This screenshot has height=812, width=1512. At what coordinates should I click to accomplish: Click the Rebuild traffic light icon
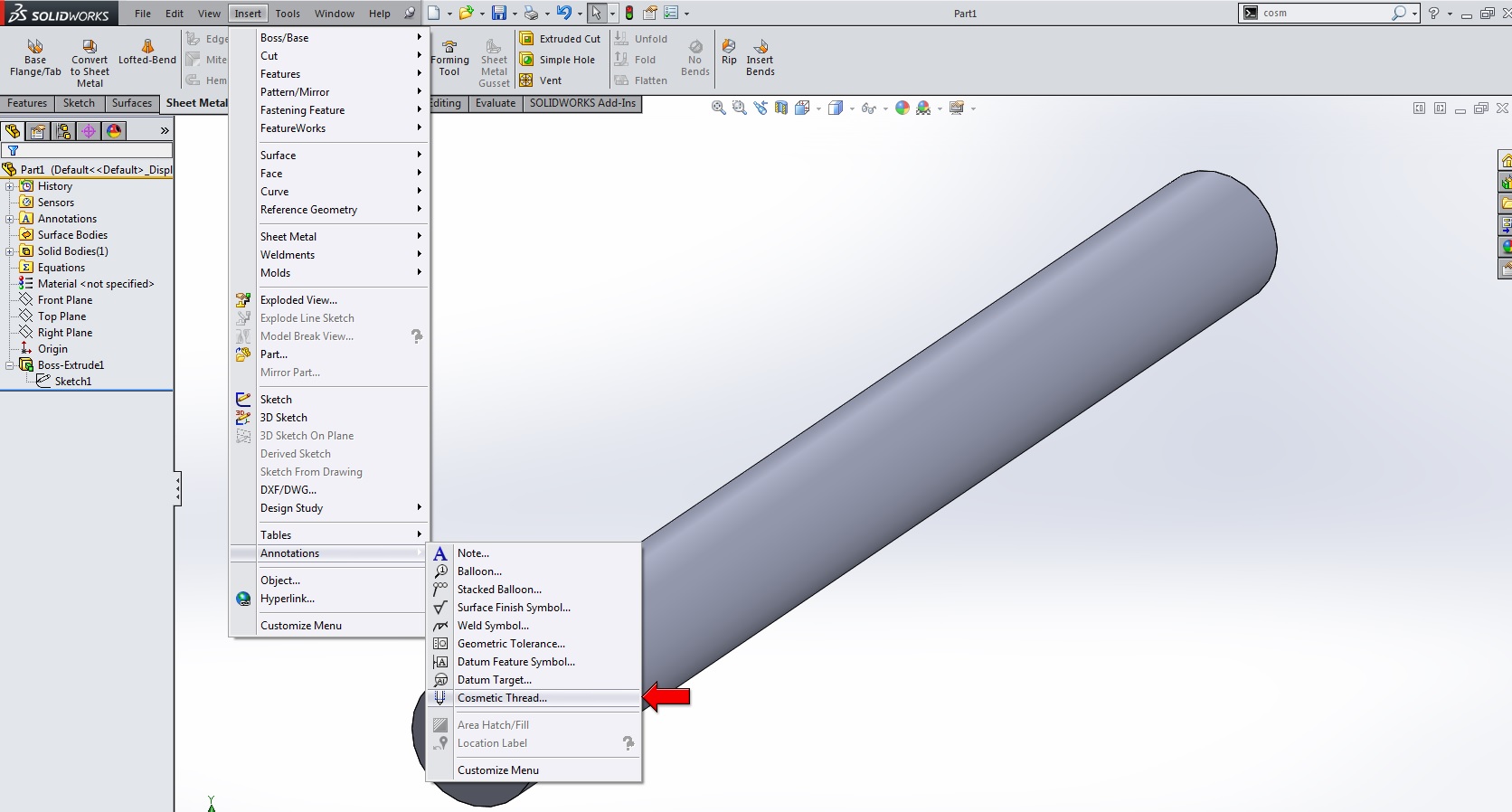click(629, 13)
